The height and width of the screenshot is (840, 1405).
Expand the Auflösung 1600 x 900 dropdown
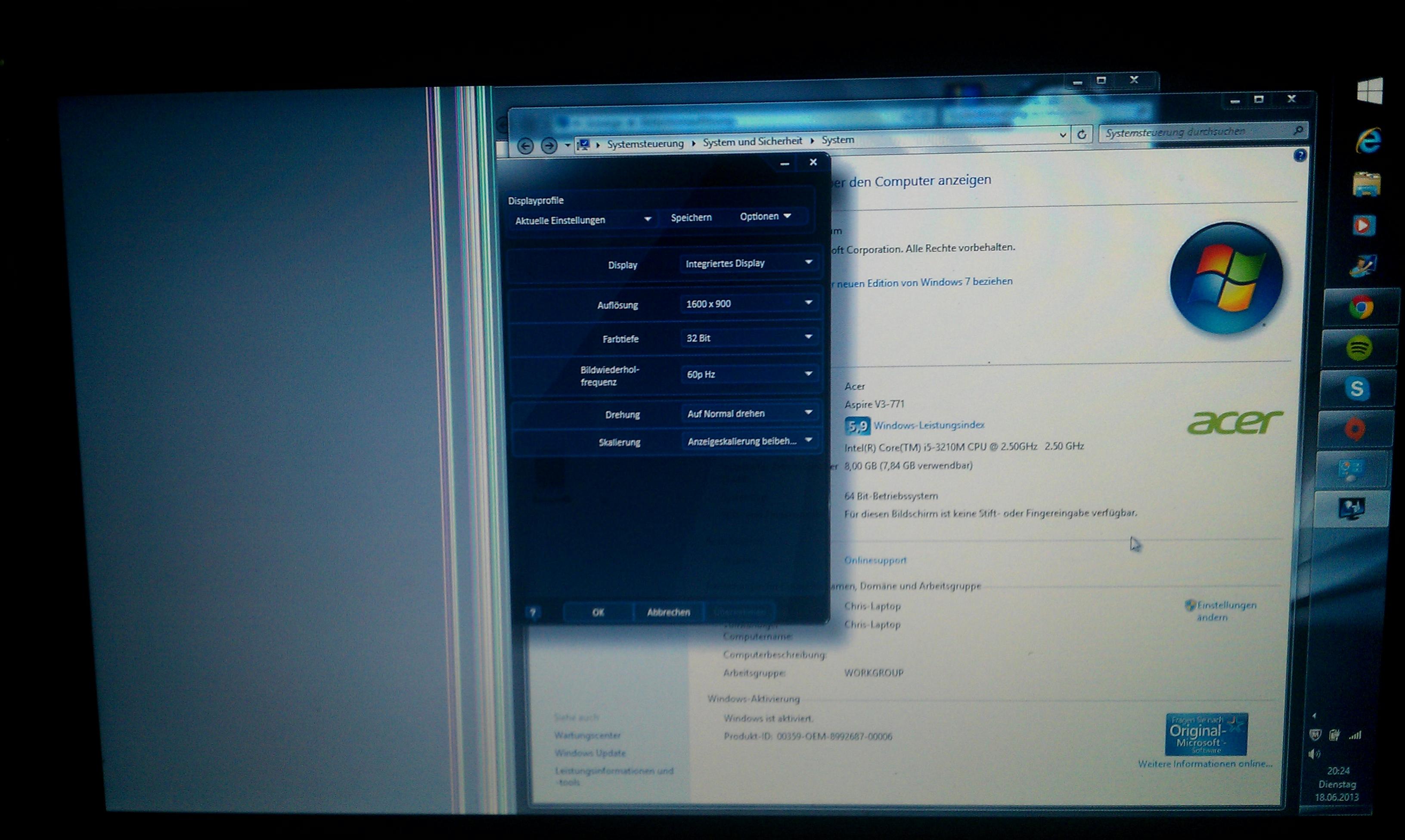pyautogui.click(x=750, y=304)
